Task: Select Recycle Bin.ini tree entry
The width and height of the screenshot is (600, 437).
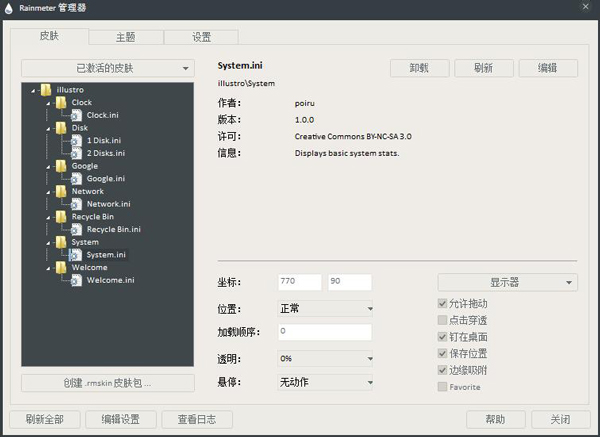Action: (x=114, y=229)
